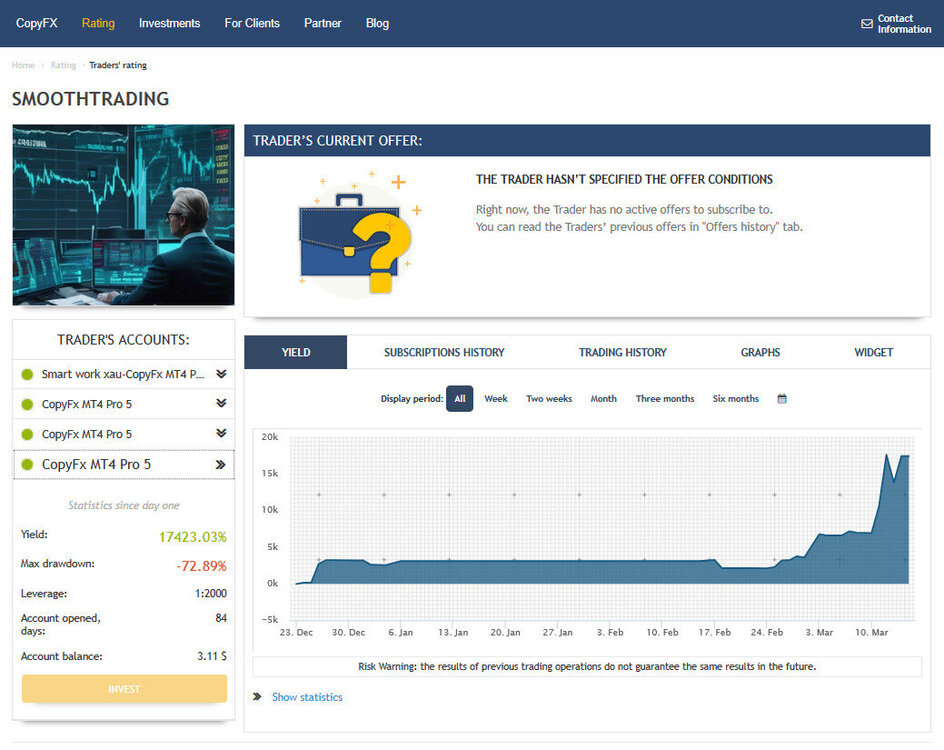Screen dimensions: 944x750
Task: Open the Subscriptions History tab
Action: point(444,352)
